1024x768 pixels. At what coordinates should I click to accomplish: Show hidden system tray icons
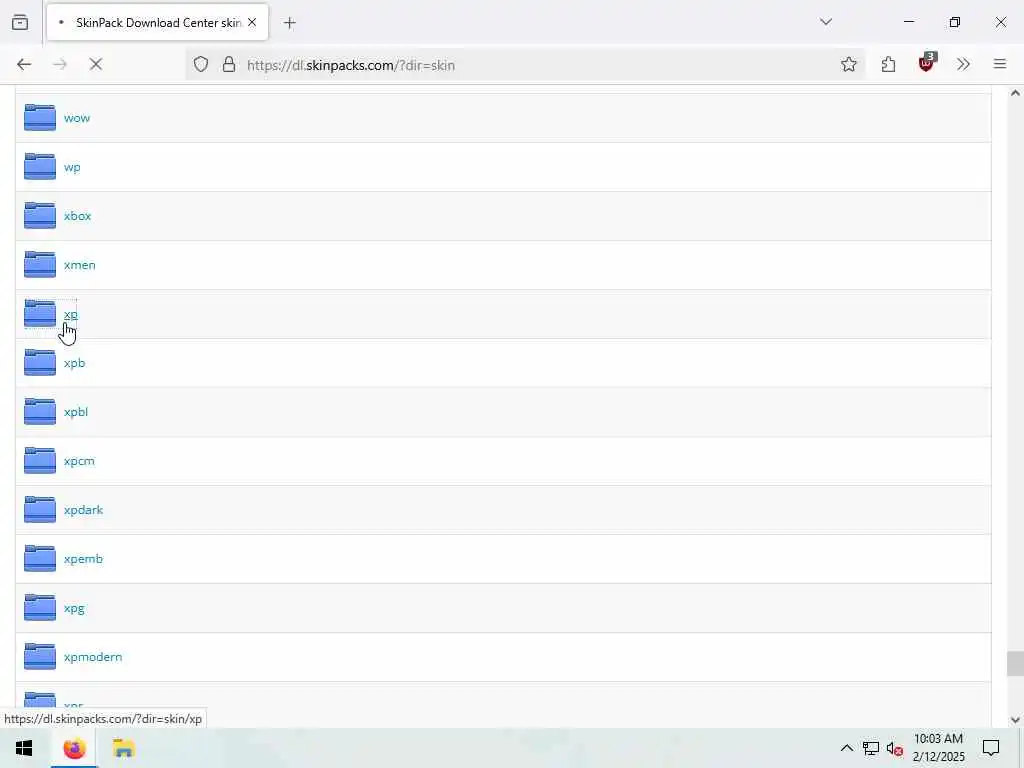(846, 748)
